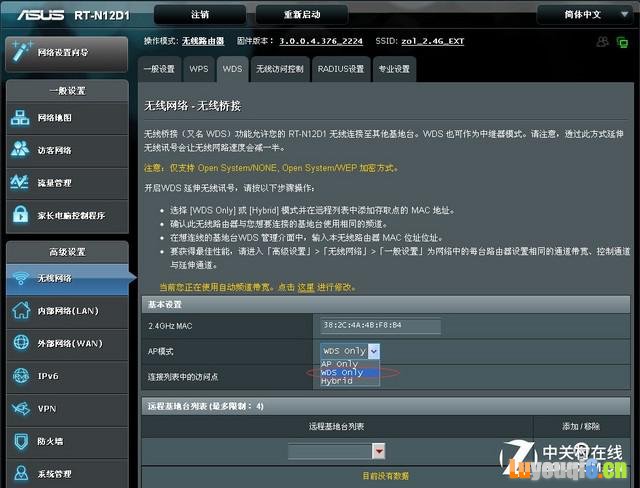Switch to the WDS tab
640x488 pixels.
click(x=232, y=69)
